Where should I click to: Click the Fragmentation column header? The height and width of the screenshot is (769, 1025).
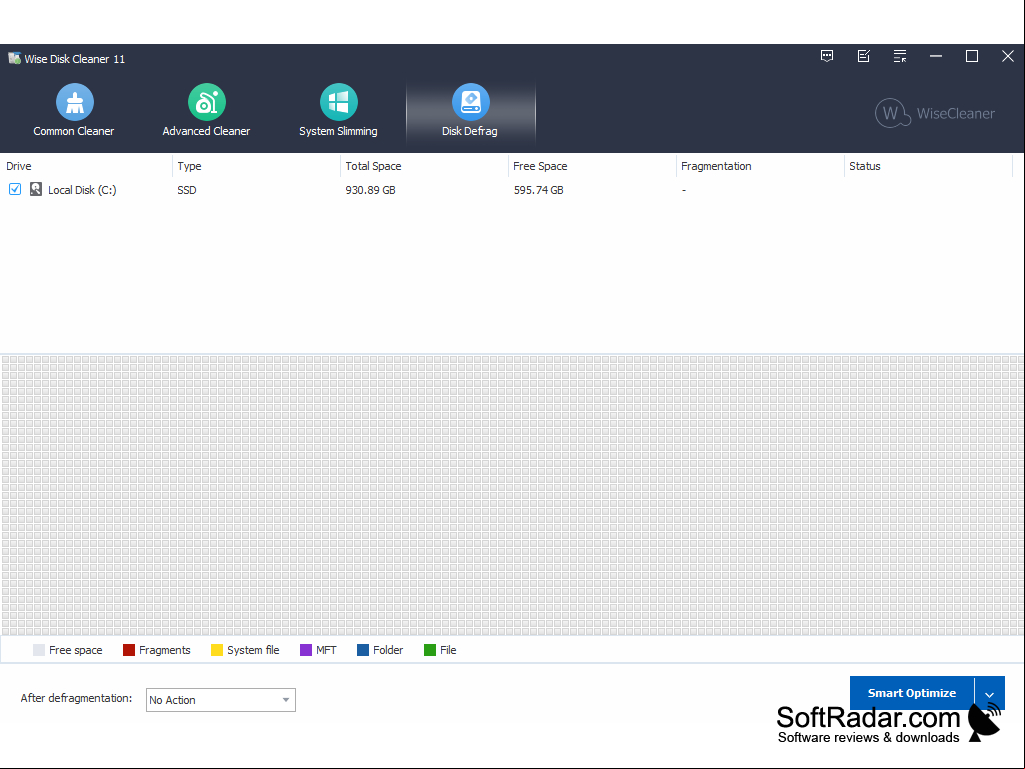click(x=760, y=166)
